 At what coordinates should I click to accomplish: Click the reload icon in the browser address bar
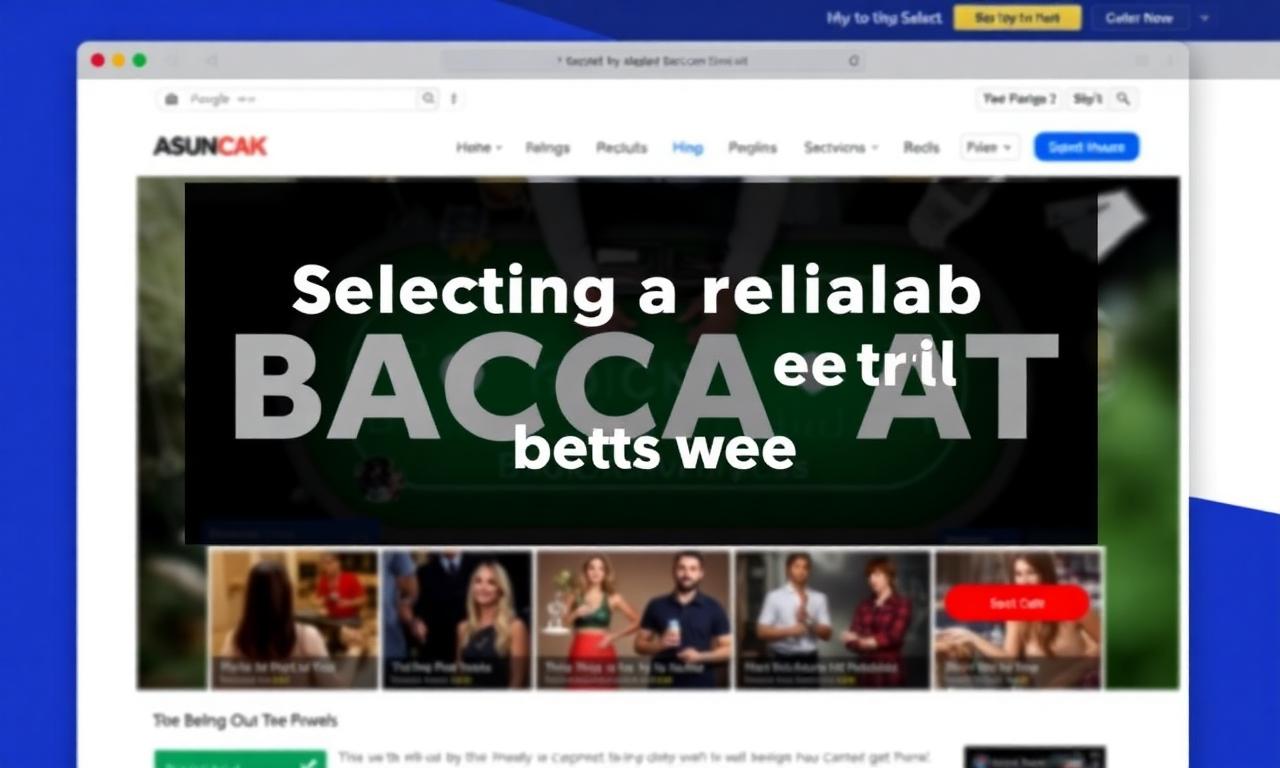pos(853,61)
